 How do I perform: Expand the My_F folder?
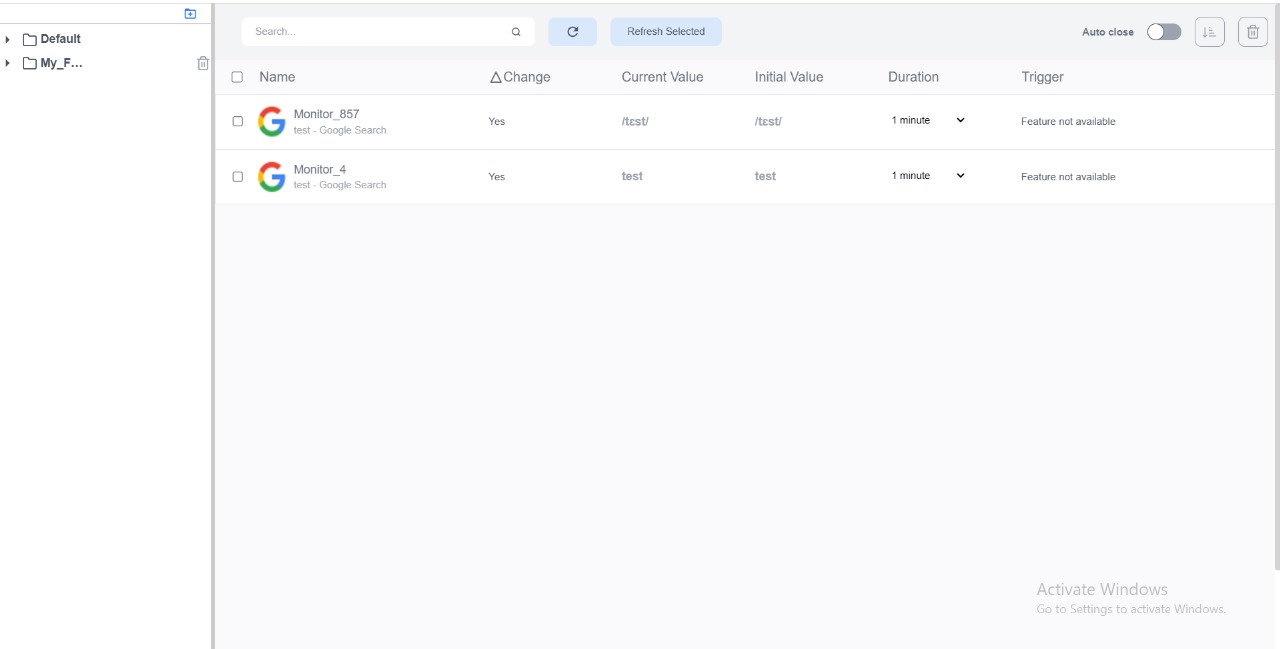click(x=8, y=62)
